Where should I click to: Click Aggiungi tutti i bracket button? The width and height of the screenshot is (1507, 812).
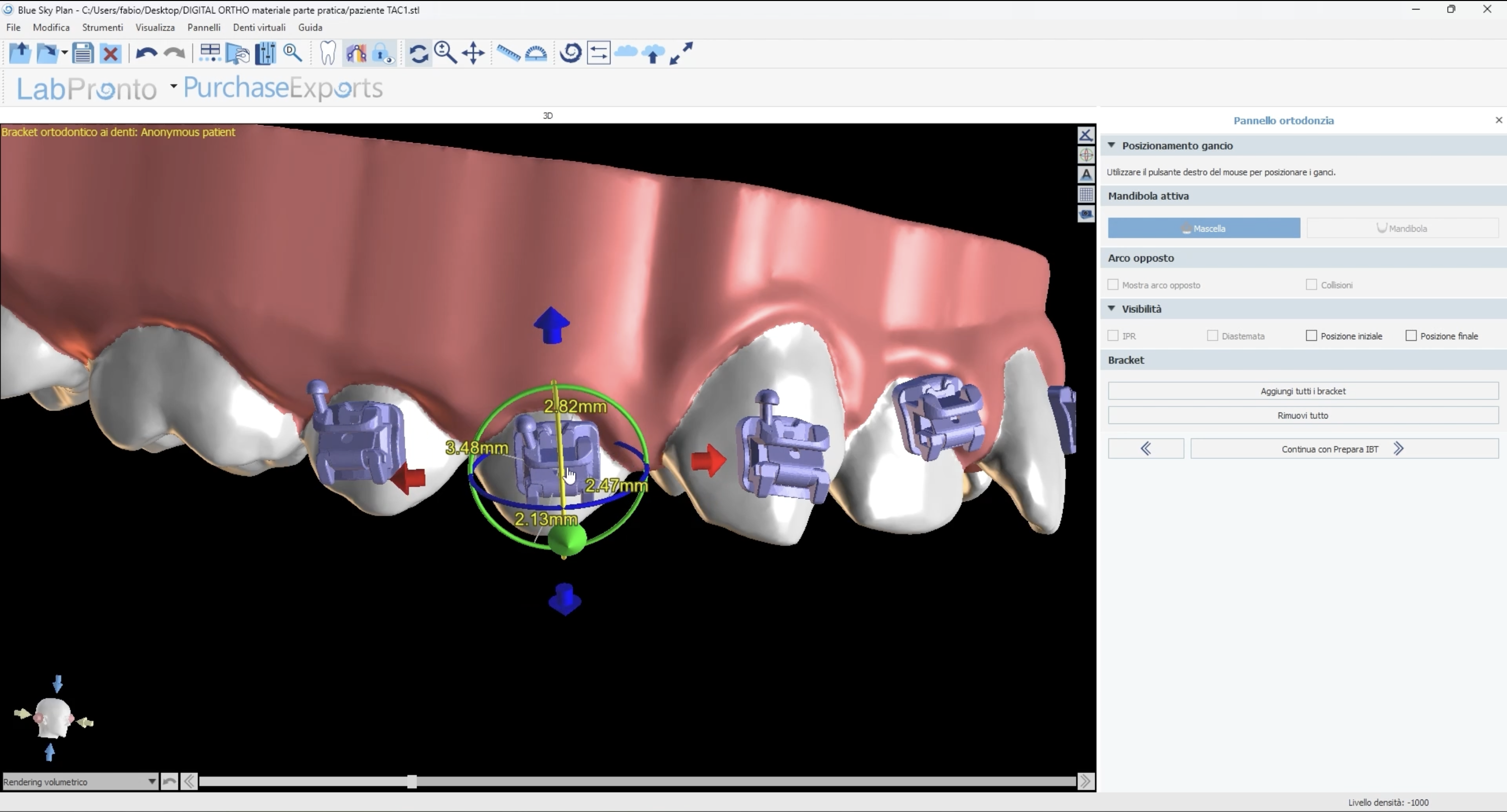[x=1303, y=391]
